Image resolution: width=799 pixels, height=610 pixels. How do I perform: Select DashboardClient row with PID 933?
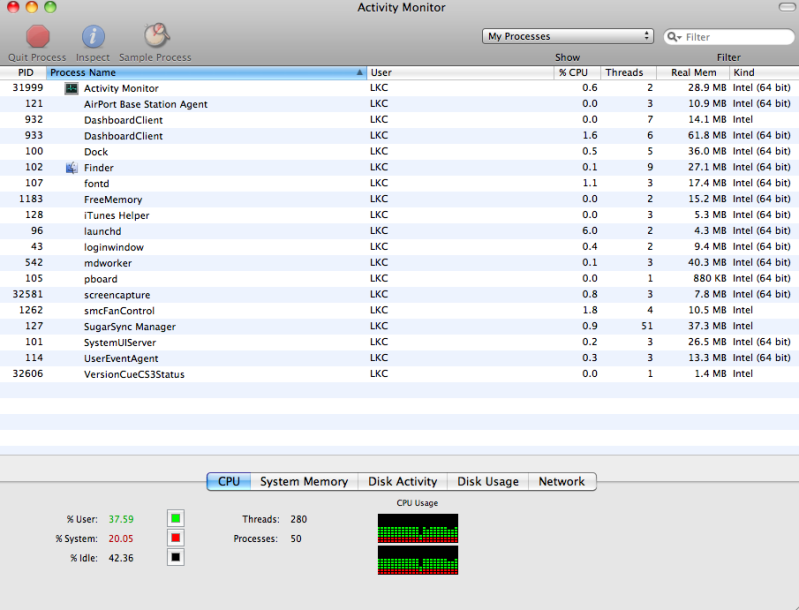[x=400, y=136]
